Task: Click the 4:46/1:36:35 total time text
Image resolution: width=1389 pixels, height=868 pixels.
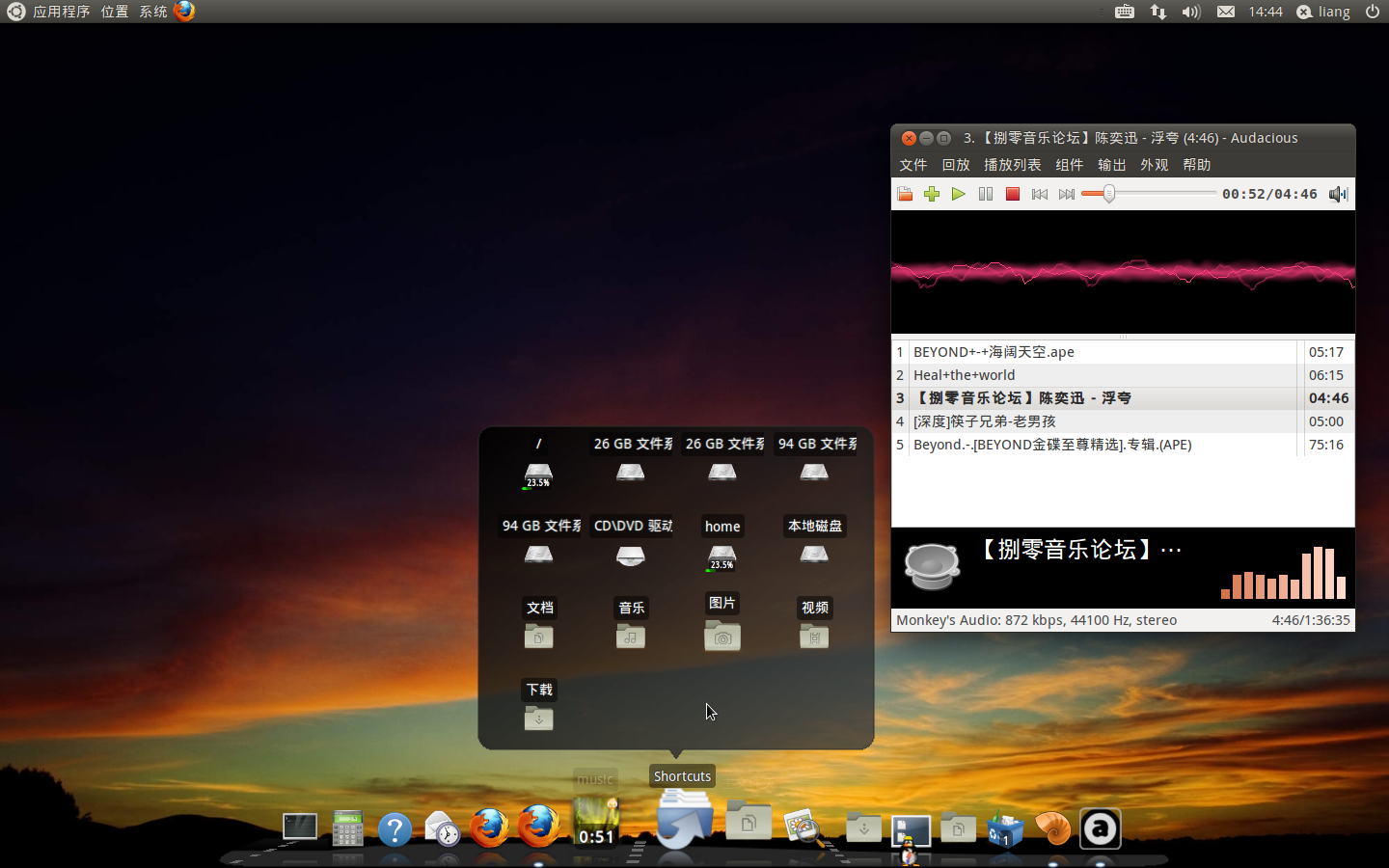Action: [1311, 620]
